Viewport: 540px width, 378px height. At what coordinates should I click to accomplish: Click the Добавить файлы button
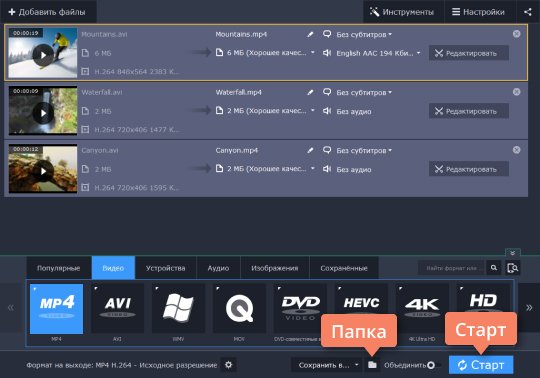[48, 12]
